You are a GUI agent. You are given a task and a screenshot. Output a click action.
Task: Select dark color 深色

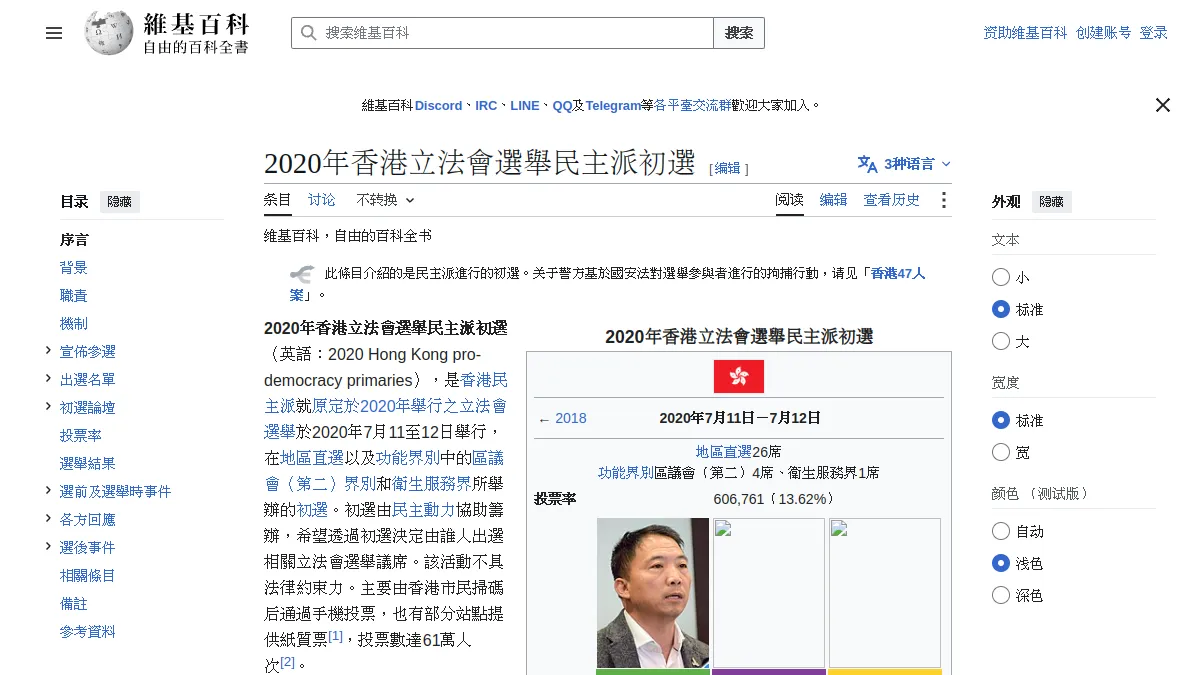click(x=1001, y=595)
